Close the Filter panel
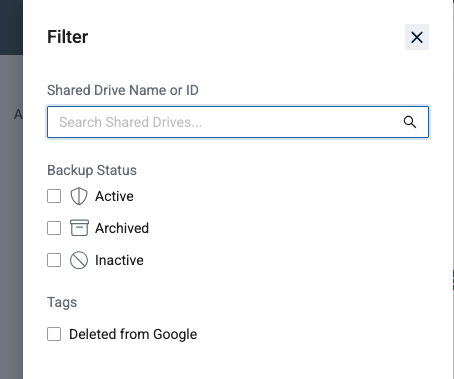The height and width of the screenshot is (379, 454). pos(417,37)
